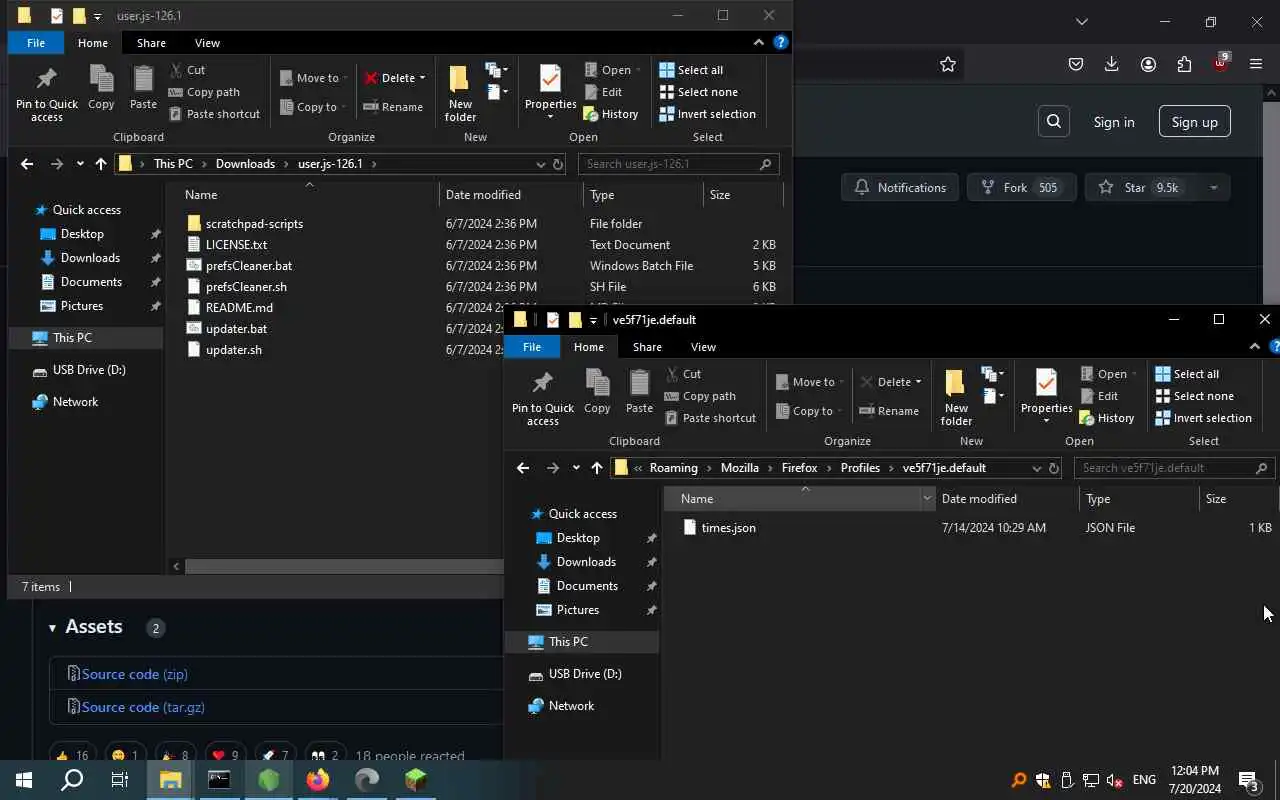The width and height of the screenshot is (1280, 800).
Task: Click the Fork 505 button
Action: coord(1021,188)
